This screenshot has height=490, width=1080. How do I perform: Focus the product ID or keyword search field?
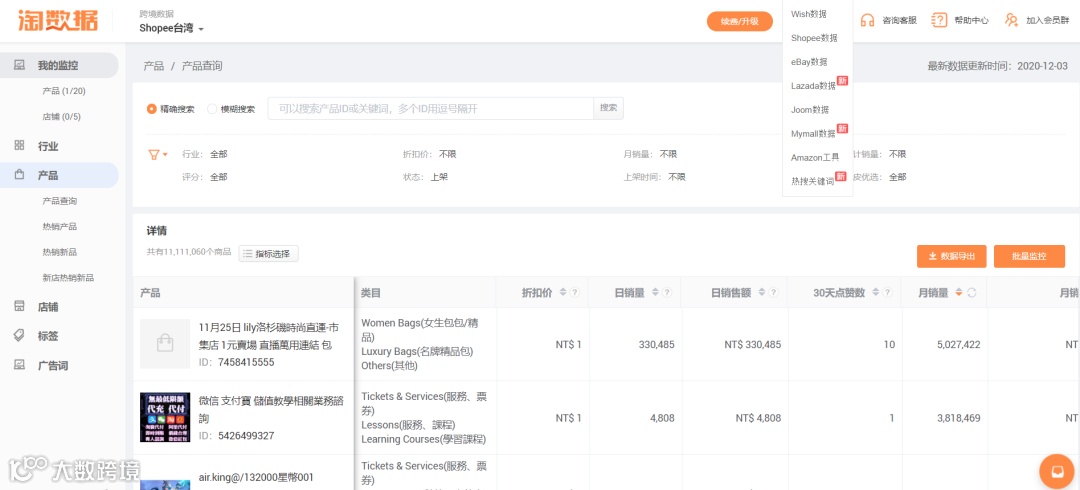pyautogui.click(x=430, y=109)
